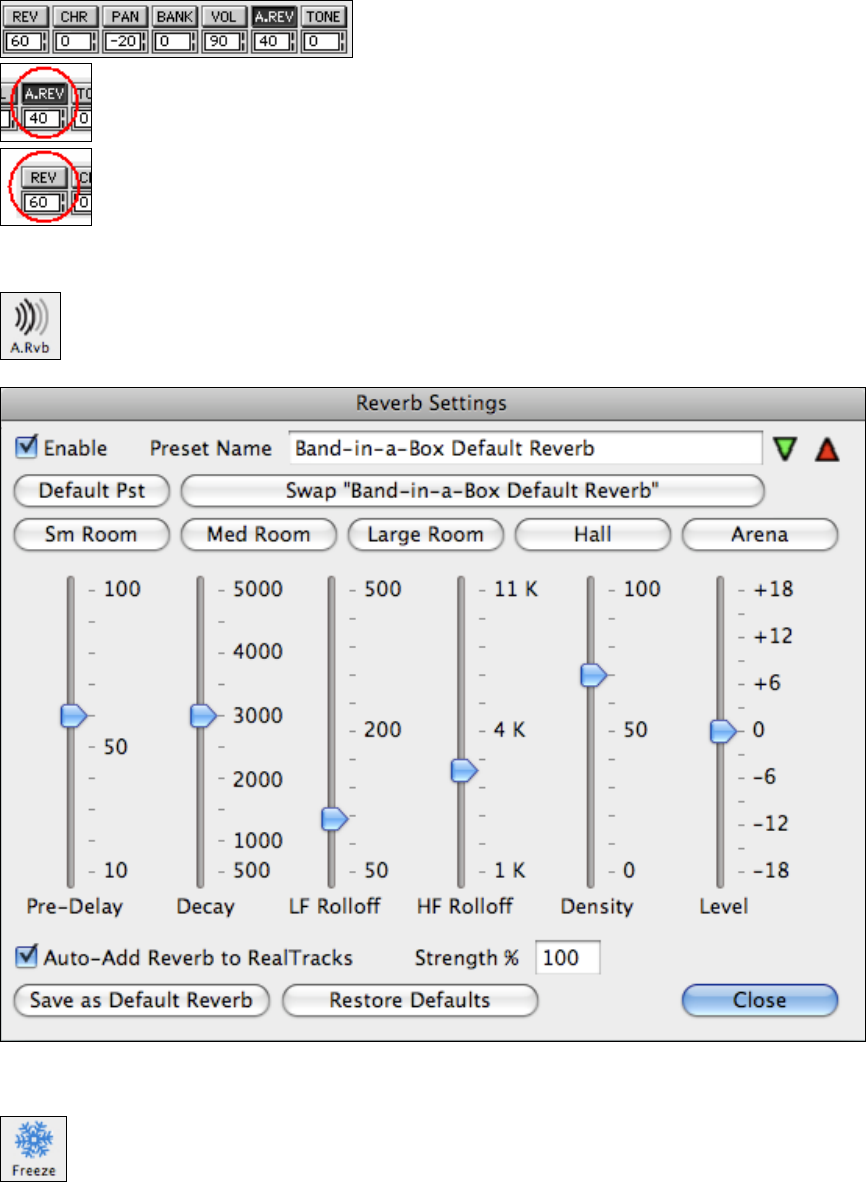This screenshot has height=1182, width=866.
Task: Click the CHR value field showing 0 in top strip
Action: click(72, 41)
